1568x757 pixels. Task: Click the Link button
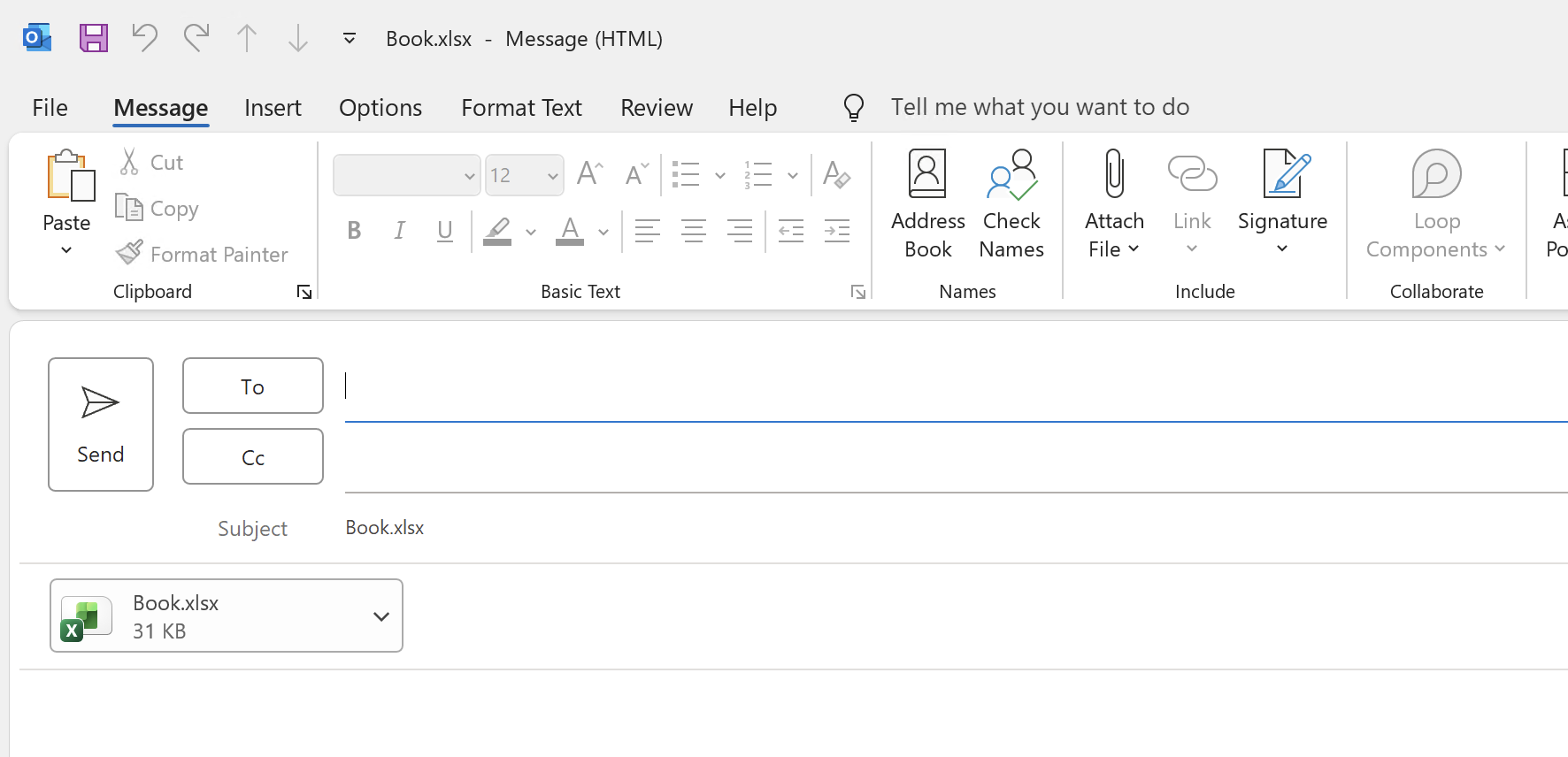pyautogui.click(x=1192, y=204)
